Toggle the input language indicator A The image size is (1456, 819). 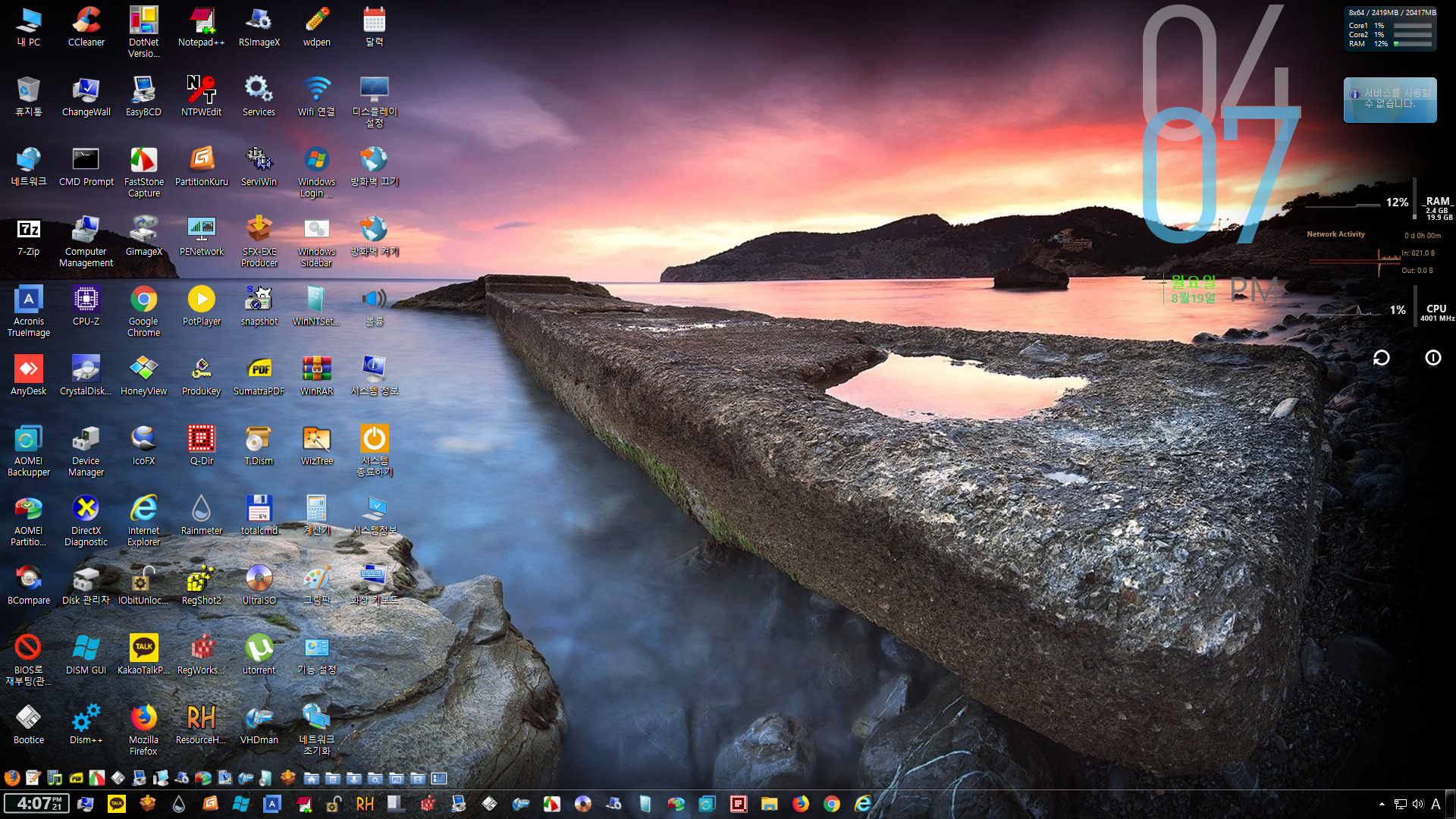pyautogui.click(x=1436, y=804)
